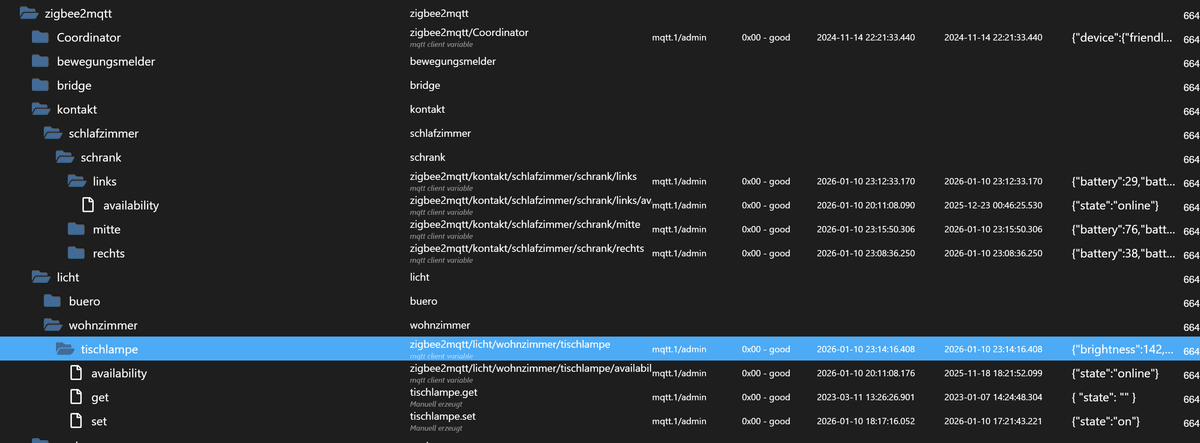This screenshot has width=1200, height=443.
Task: Click {"state":"online"} in links availability row
Action: [1115, 205]
